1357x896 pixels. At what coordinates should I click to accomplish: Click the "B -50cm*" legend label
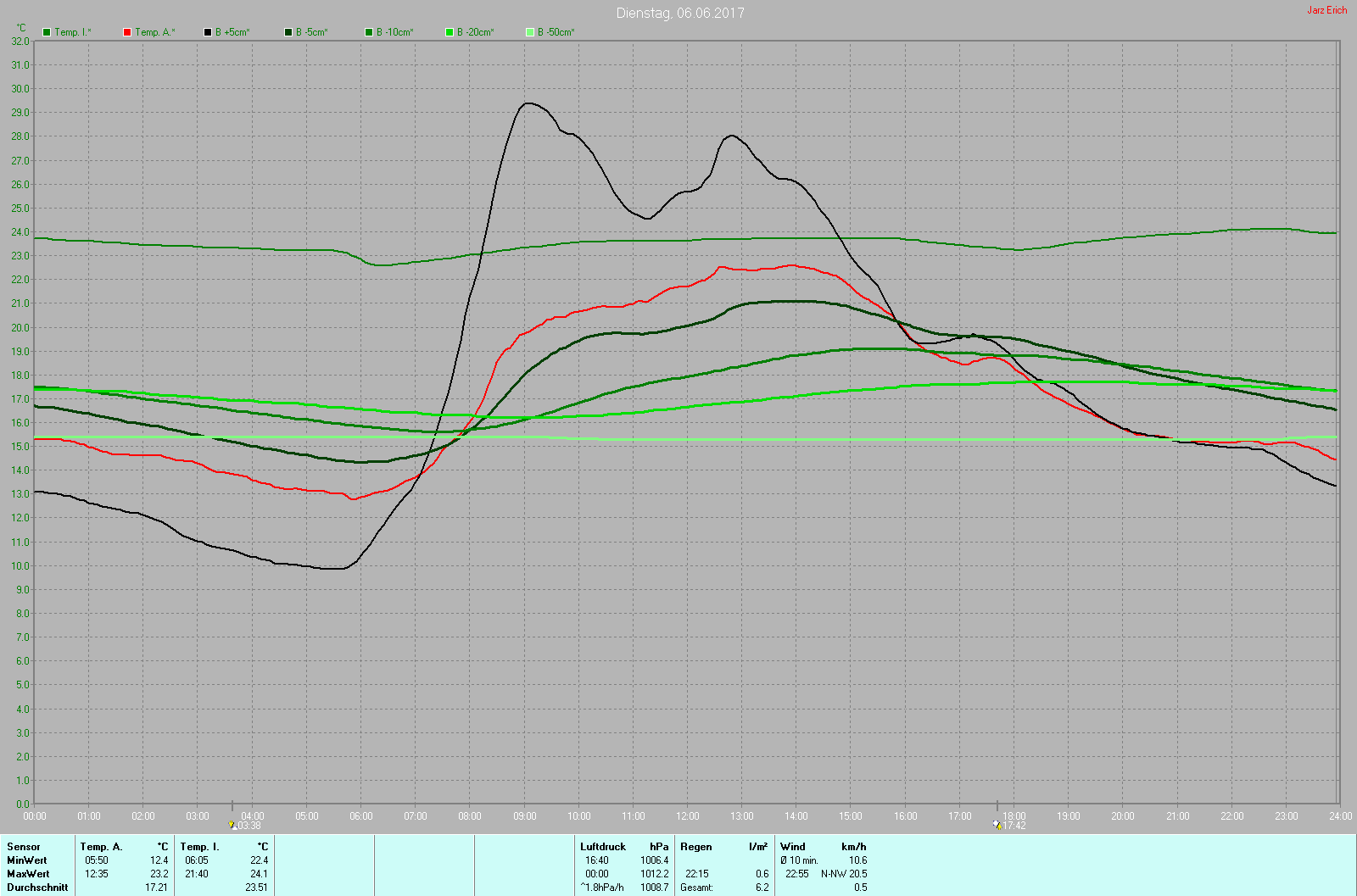coord(556,32)
